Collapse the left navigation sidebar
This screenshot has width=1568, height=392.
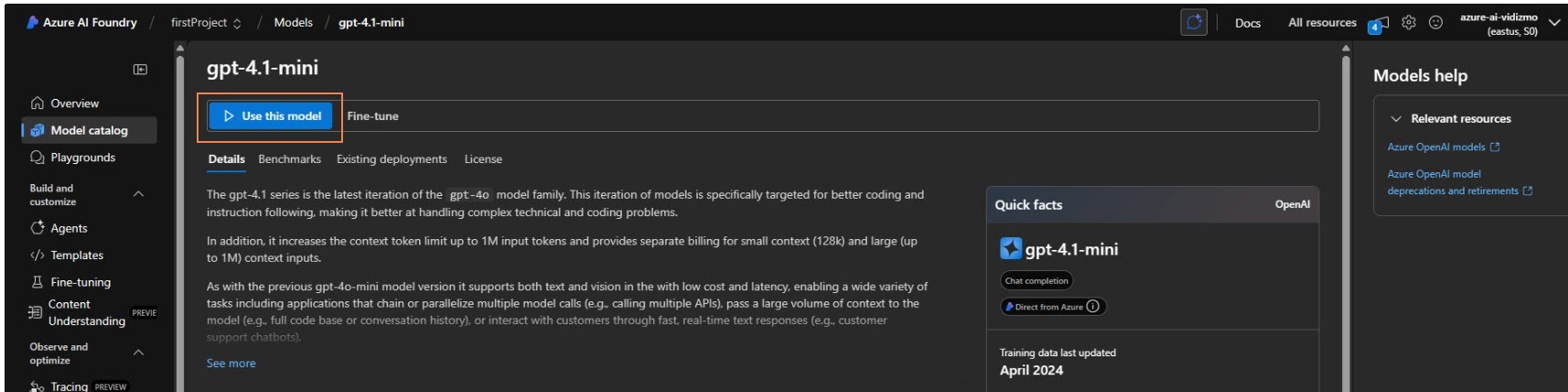140,70
